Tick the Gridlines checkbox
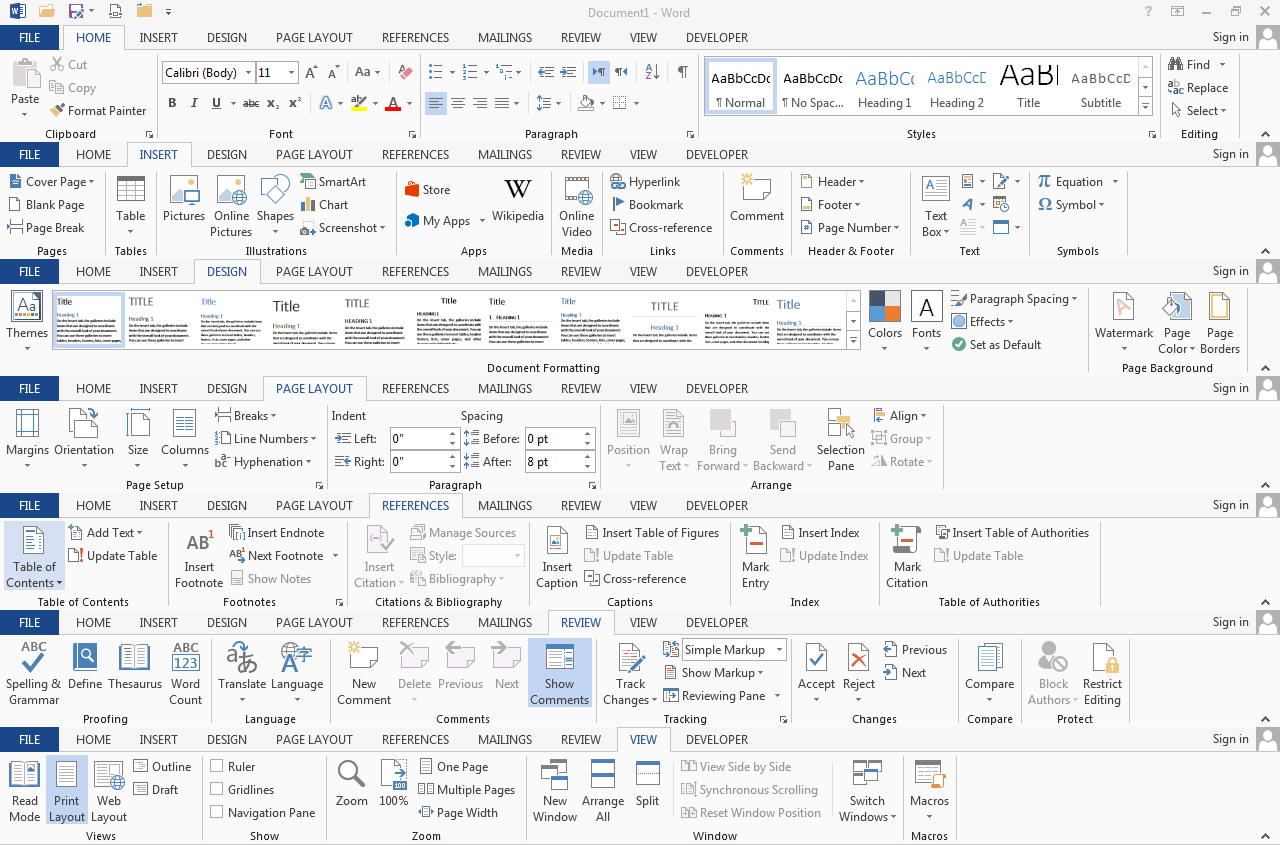Screen dimensions: 1280x845 (217, 790)
